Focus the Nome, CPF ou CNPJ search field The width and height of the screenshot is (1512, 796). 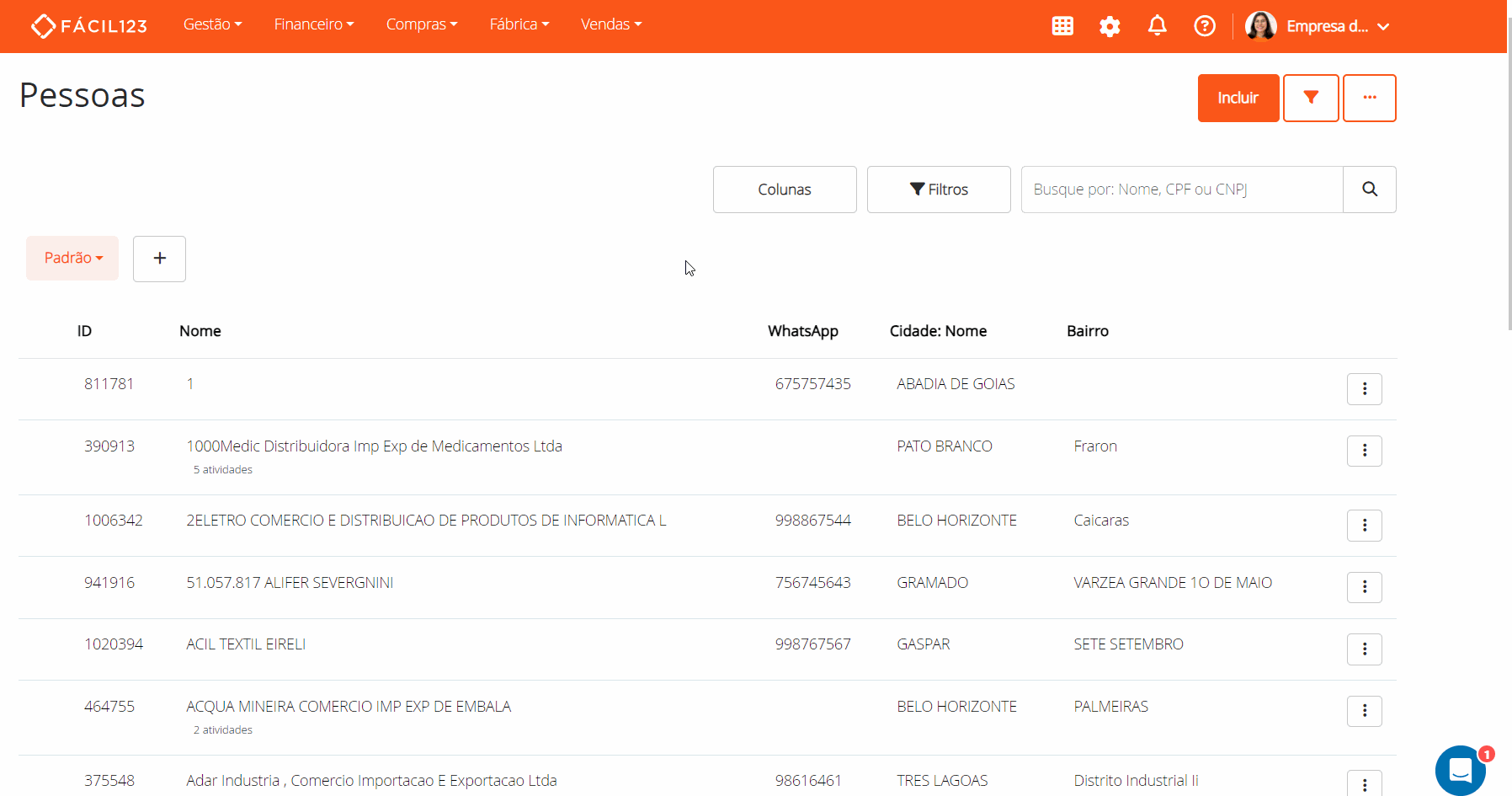(x=1181, y=190)
